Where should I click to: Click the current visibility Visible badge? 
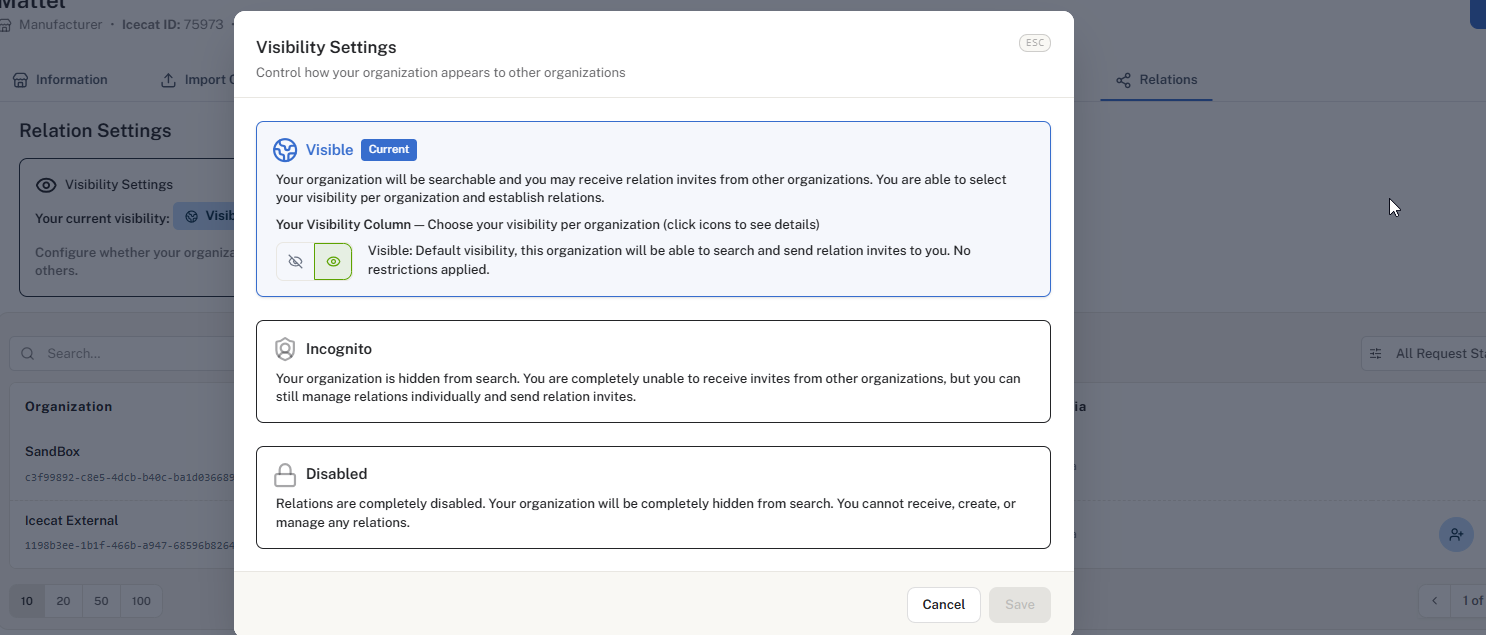[206, 216]
